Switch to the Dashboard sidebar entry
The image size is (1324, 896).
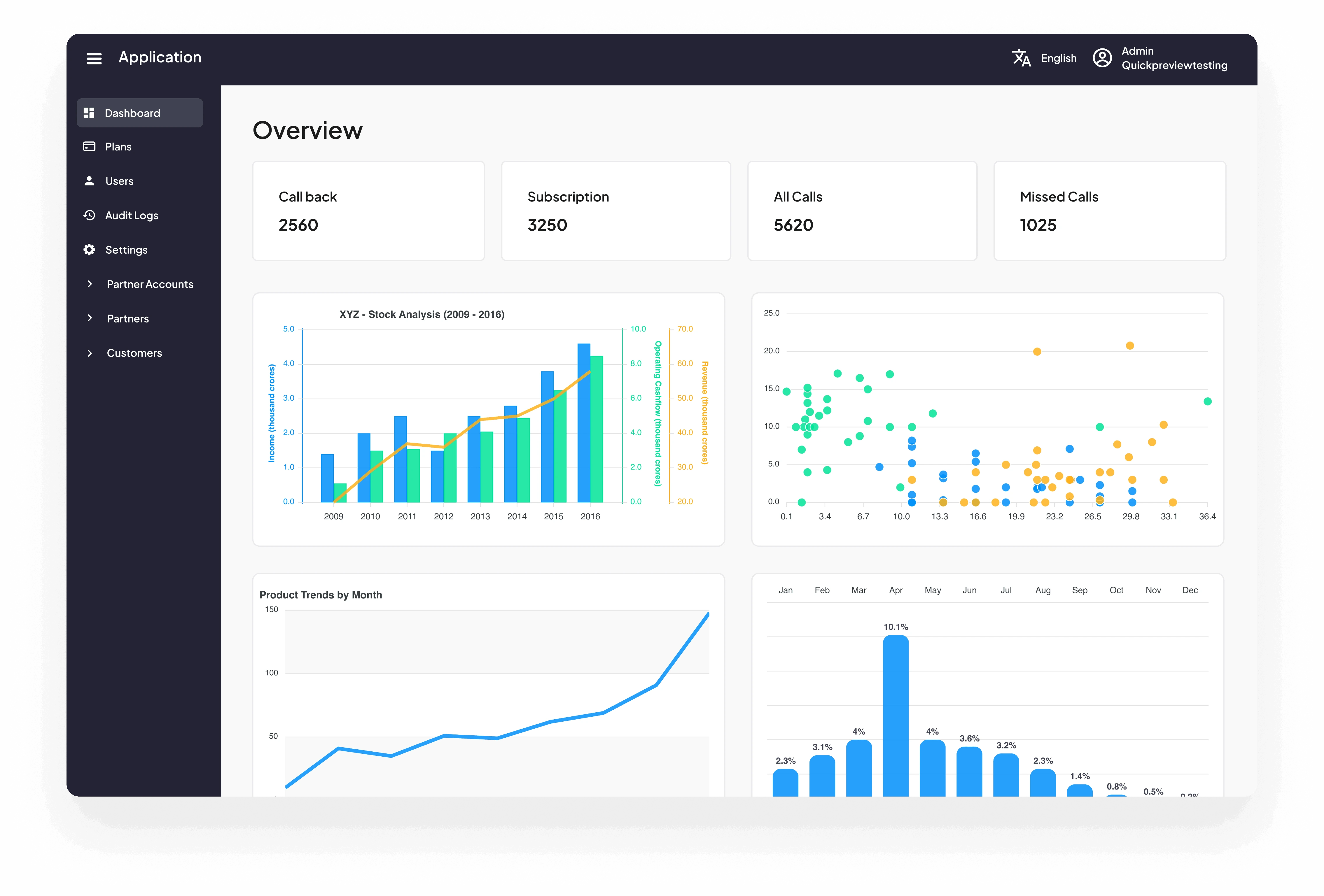[132, 112]
